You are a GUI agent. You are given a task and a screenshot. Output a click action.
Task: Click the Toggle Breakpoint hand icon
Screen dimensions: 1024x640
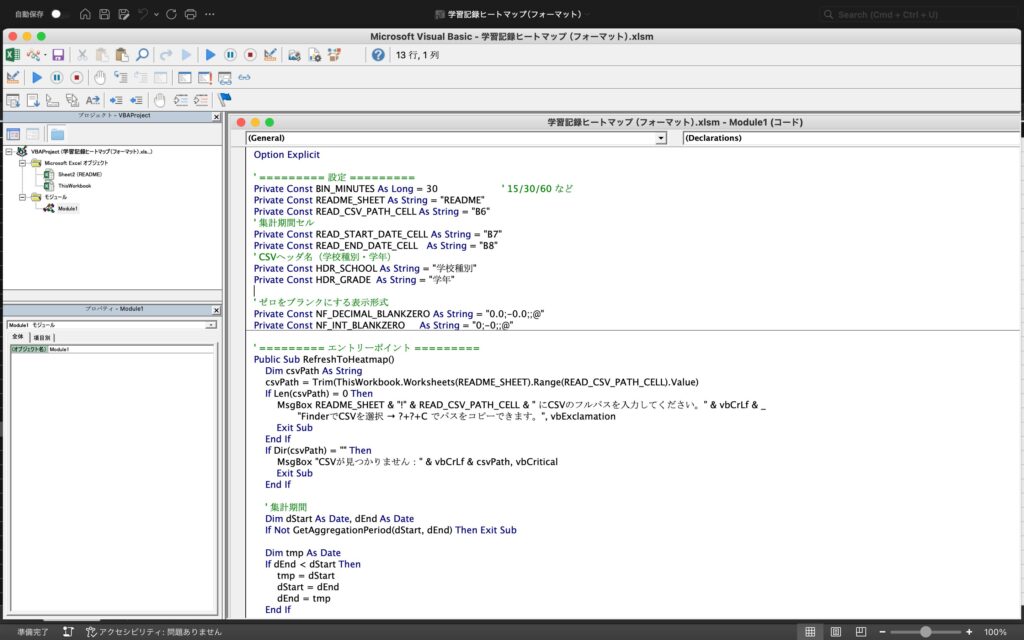(x=99, y=77)
